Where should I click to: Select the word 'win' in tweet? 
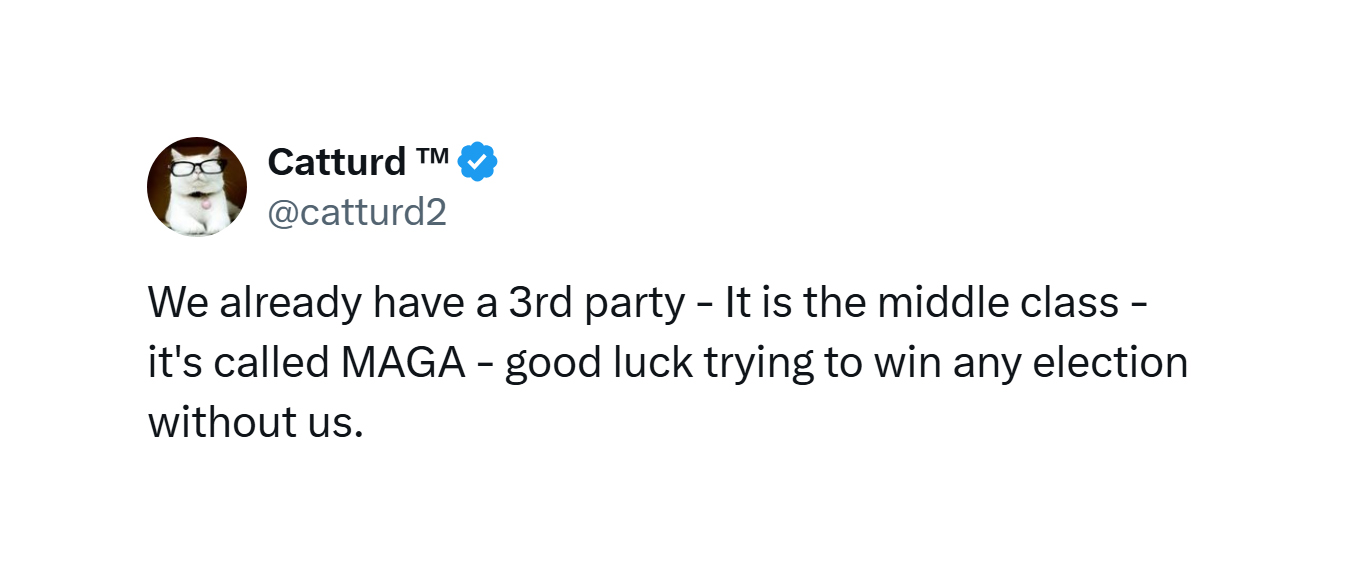[x=908, y=362]
